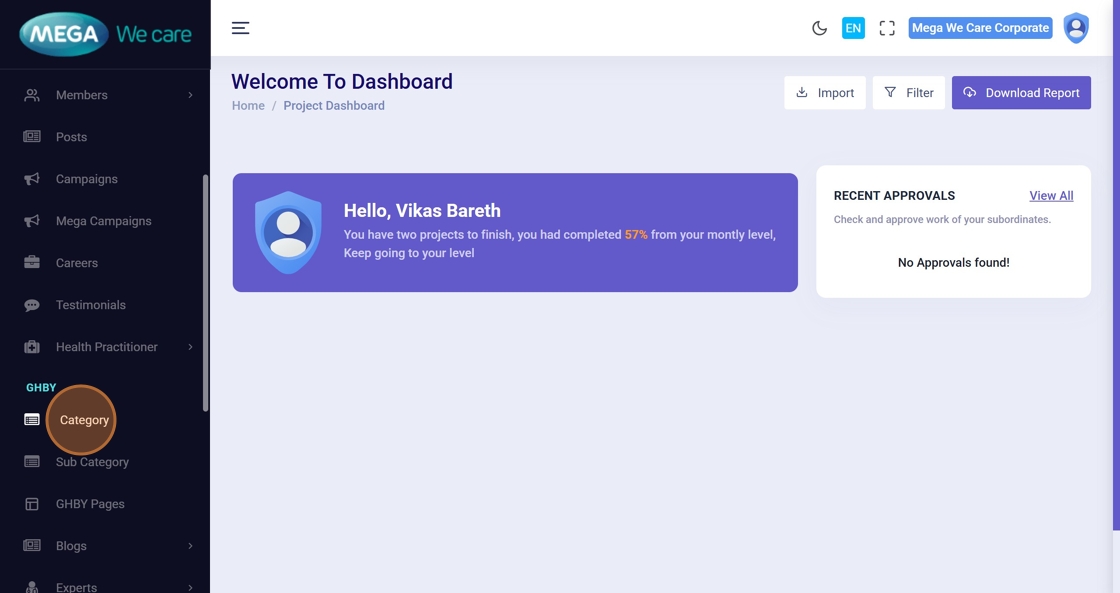Click the sidebar vertical scrollbar

click(x=206, y=292)
